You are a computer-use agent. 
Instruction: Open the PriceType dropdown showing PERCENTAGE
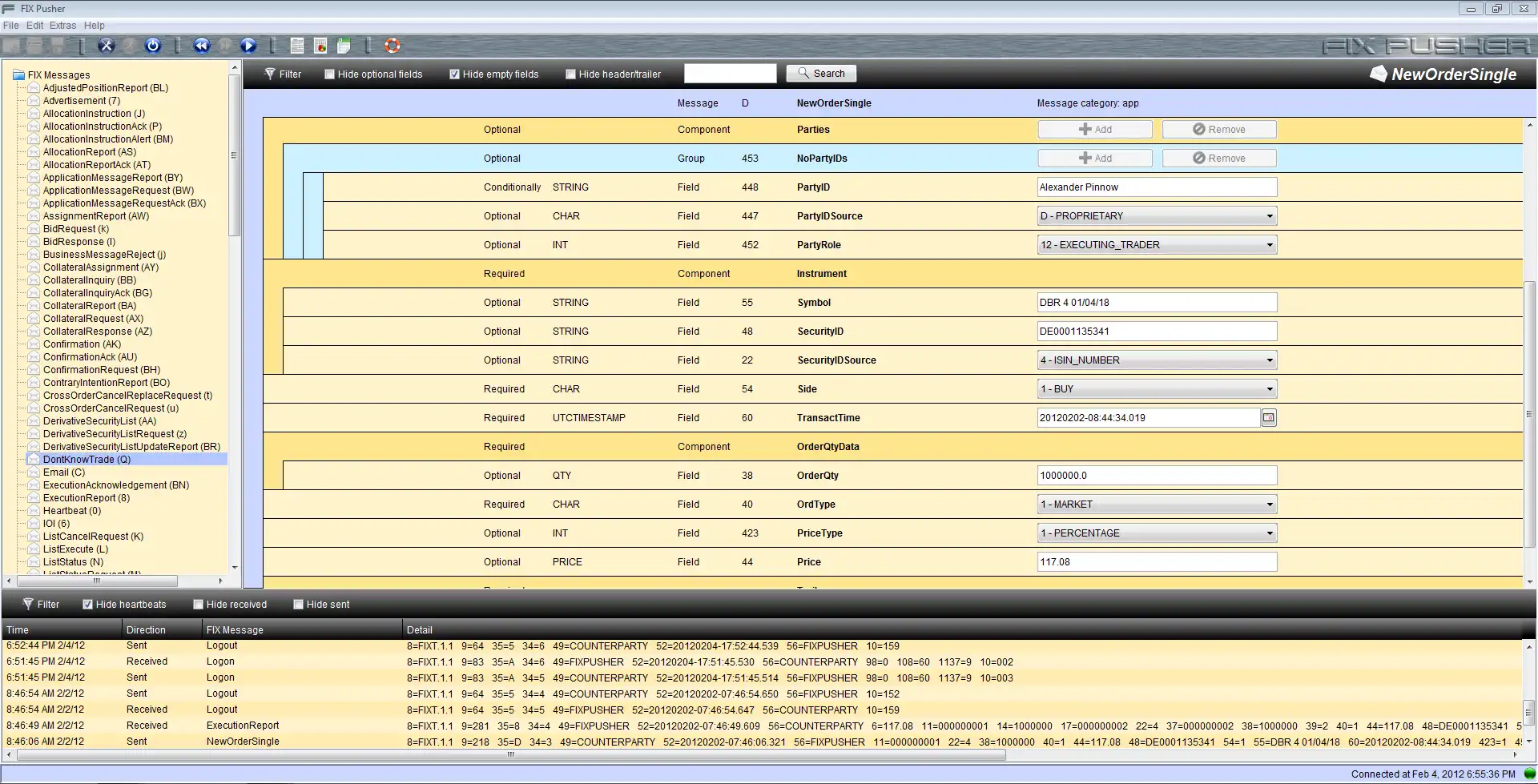click(1157, 533)
